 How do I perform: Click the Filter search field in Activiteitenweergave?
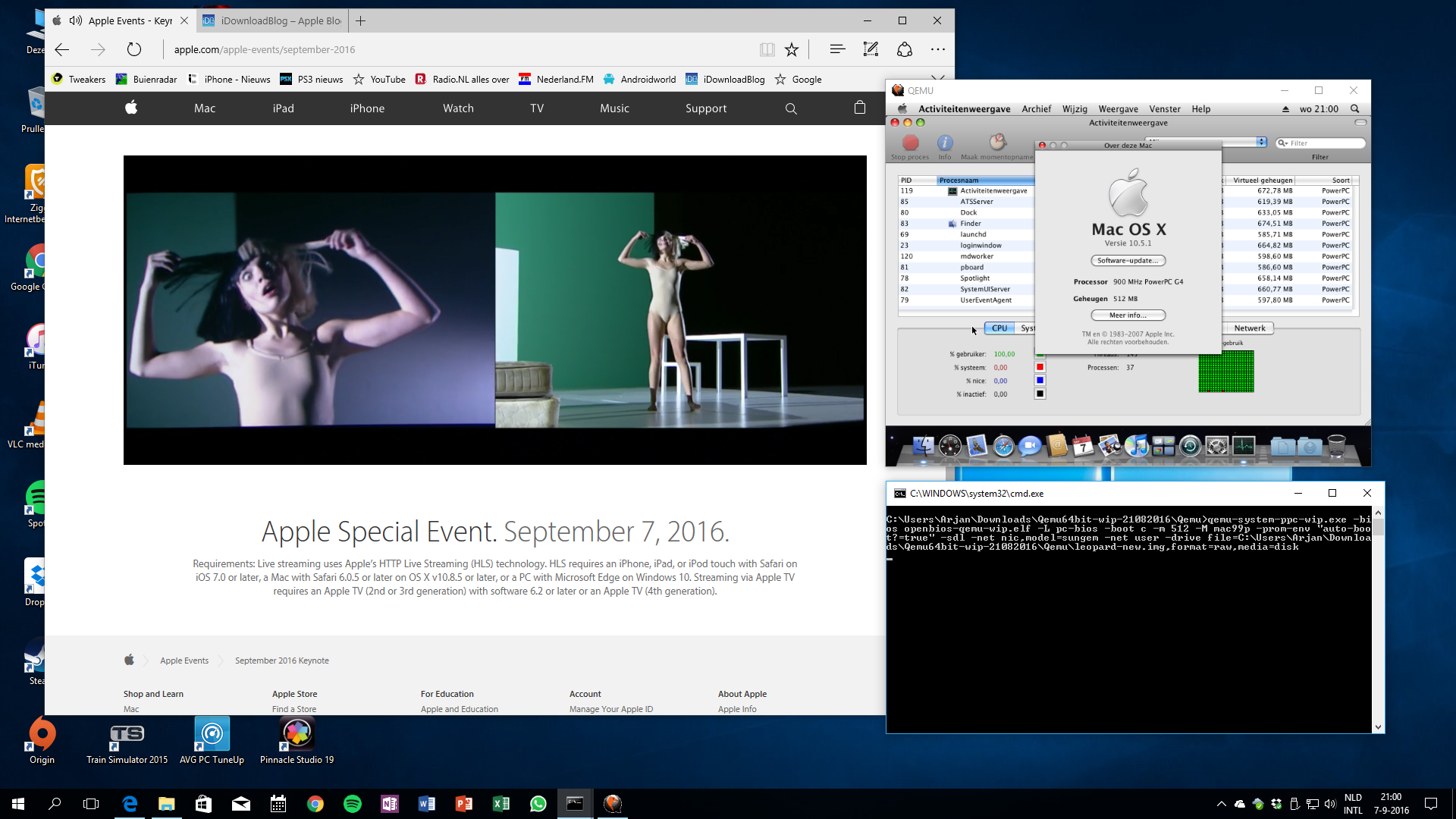[1320, 143]
